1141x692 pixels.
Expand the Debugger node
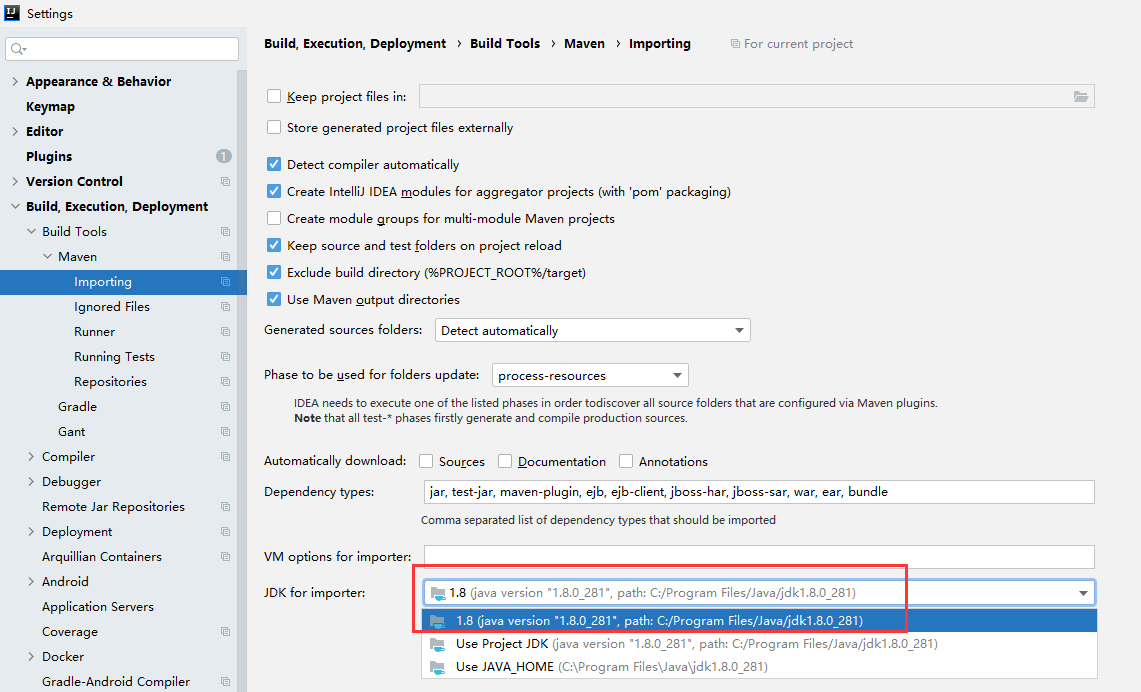31,482
